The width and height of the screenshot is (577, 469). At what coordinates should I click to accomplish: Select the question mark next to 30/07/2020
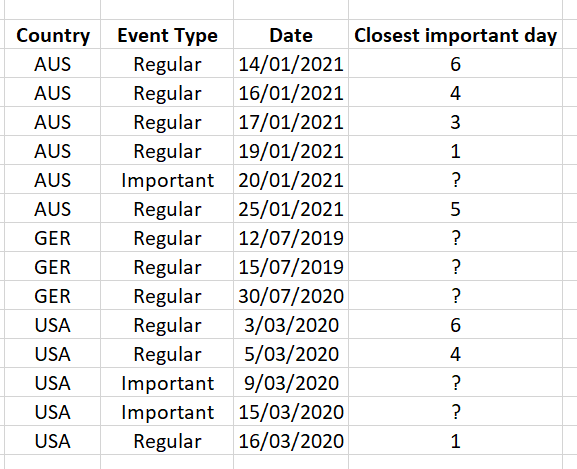tap(455, 296)
